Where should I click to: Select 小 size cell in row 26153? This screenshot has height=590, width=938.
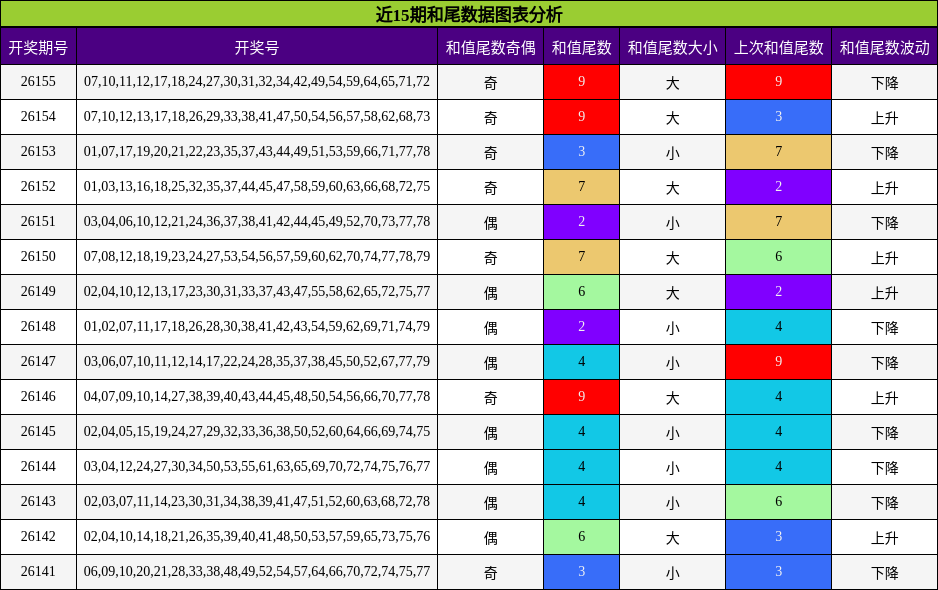(672, 153)
